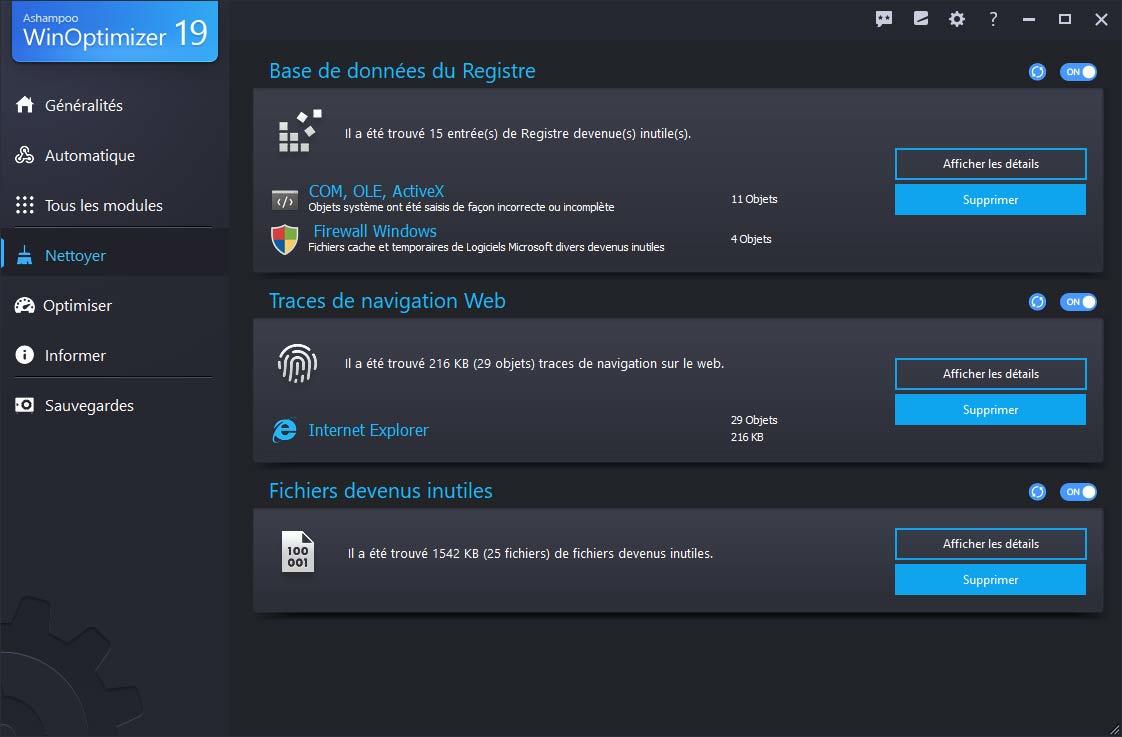This screenshot has height=737, width=1122.
Task: Go to the Informer section
Action: tap(75, 356)
